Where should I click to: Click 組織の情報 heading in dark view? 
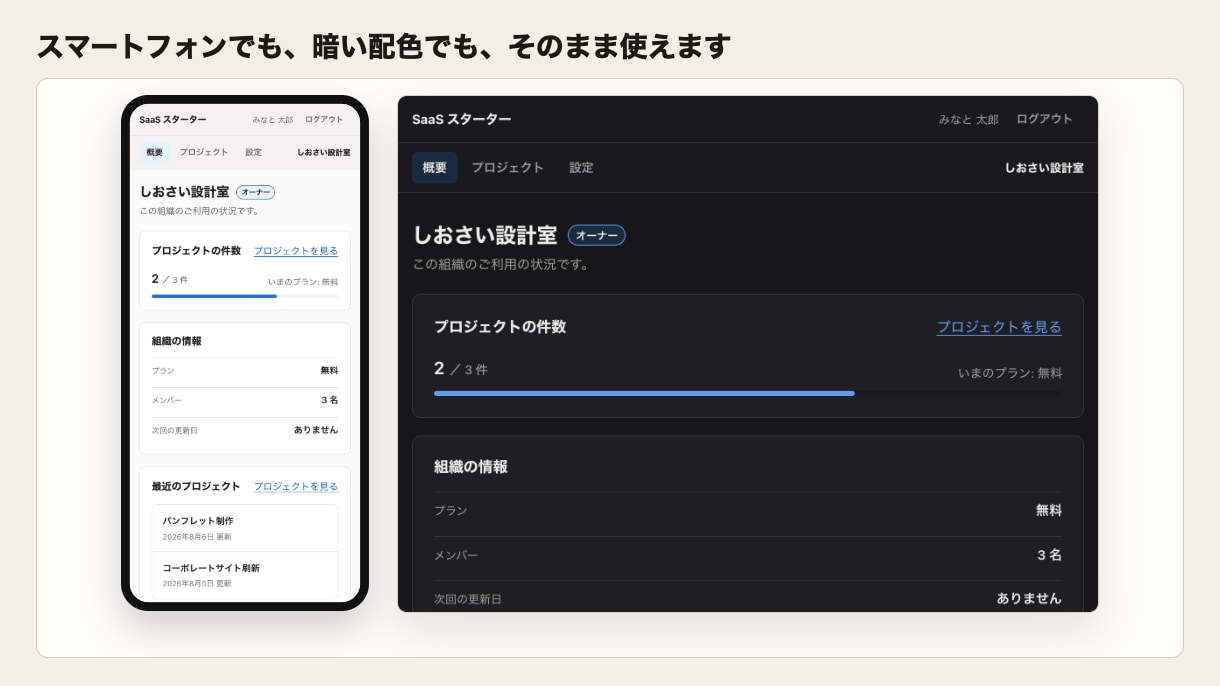471,467
